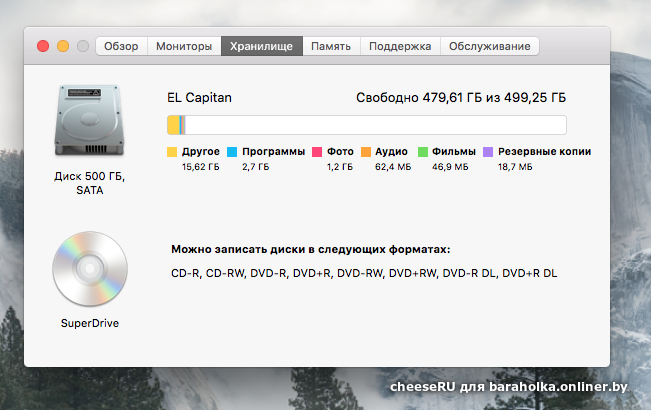Switch to the Обзор tab
651x410 pixels.
tap(121, 46)
